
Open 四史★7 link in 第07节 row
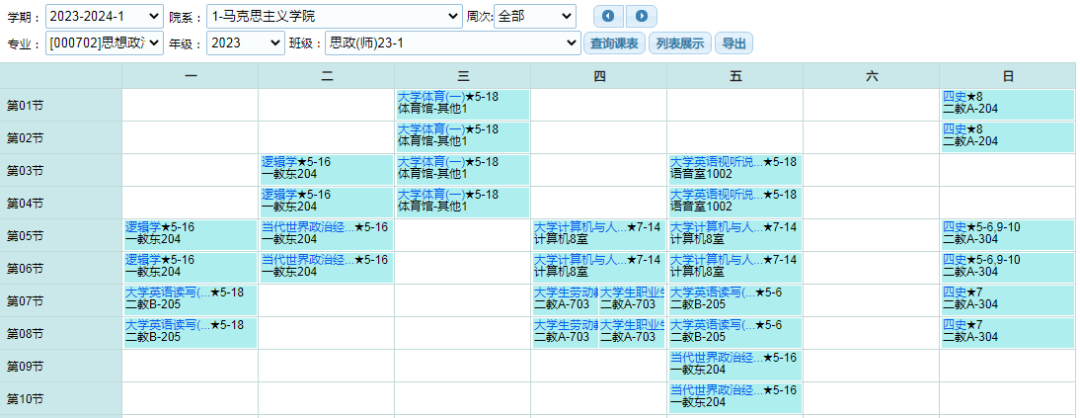(x=955, y=292)
